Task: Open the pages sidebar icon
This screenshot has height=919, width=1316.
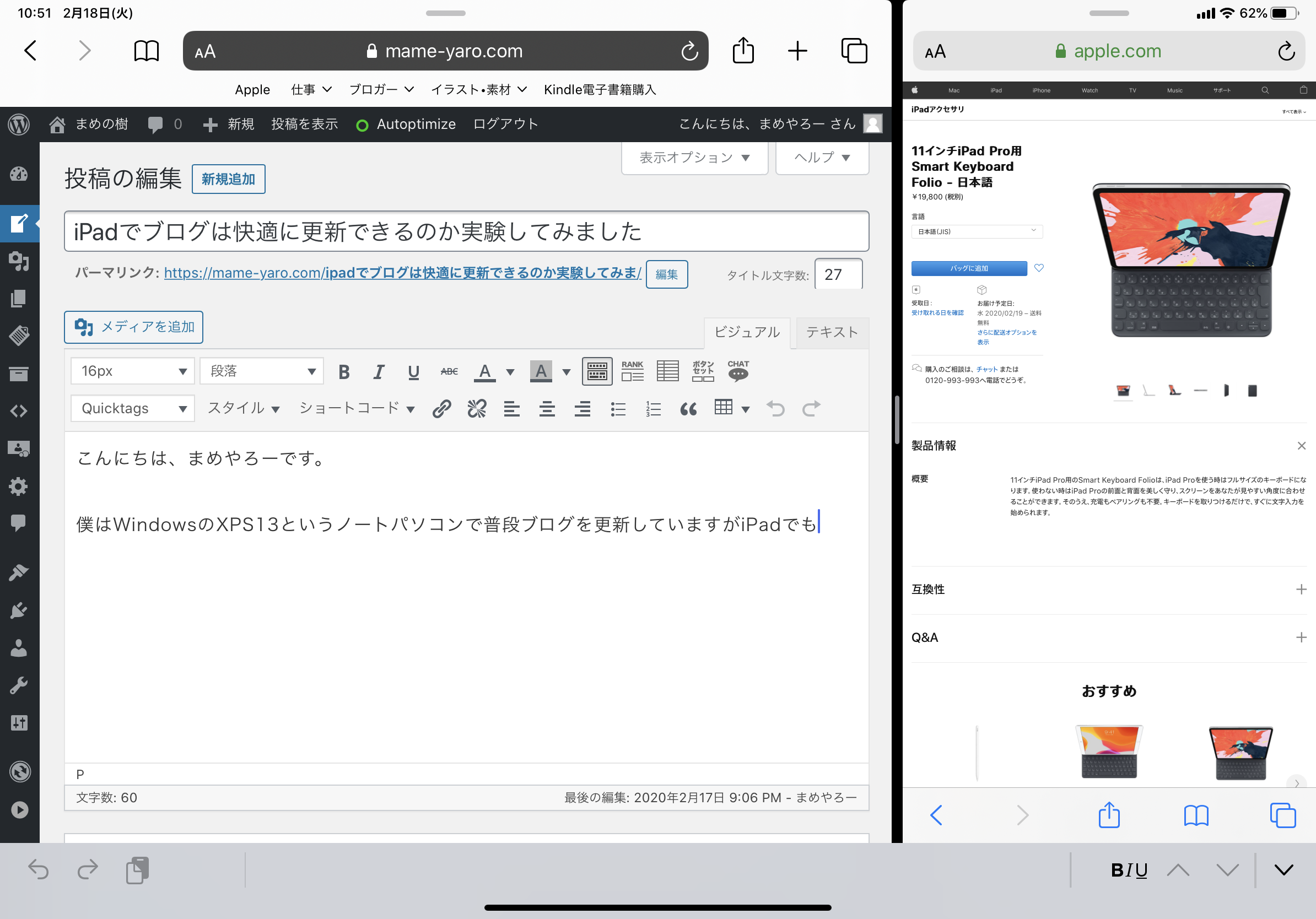Action: pyautogui.click(x=19, y=299)
